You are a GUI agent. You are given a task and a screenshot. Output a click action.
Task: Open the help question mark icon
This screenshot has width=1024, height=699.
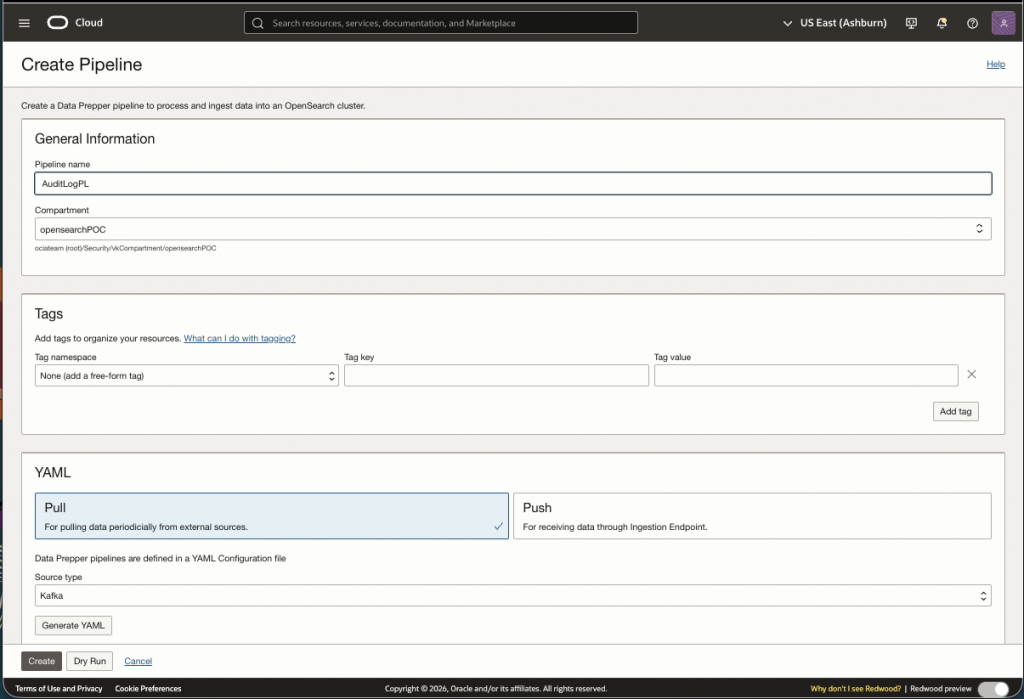972,23
